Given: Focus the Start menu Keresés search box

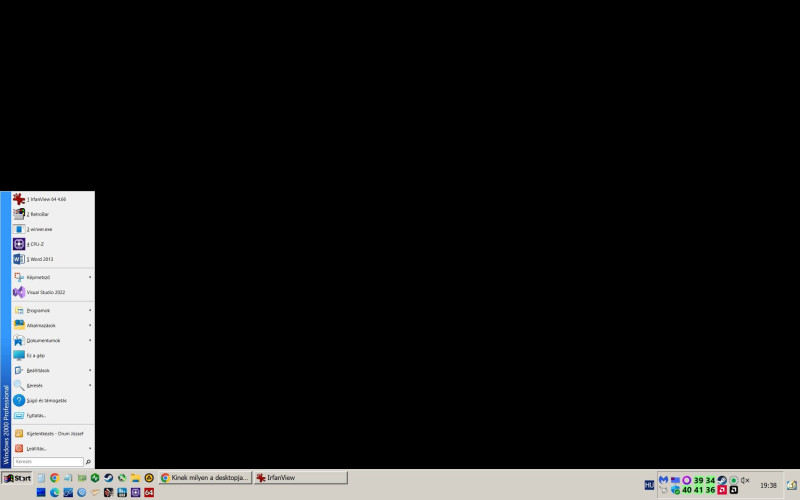Looking at the screenshot, I should (x=48, y=462).
